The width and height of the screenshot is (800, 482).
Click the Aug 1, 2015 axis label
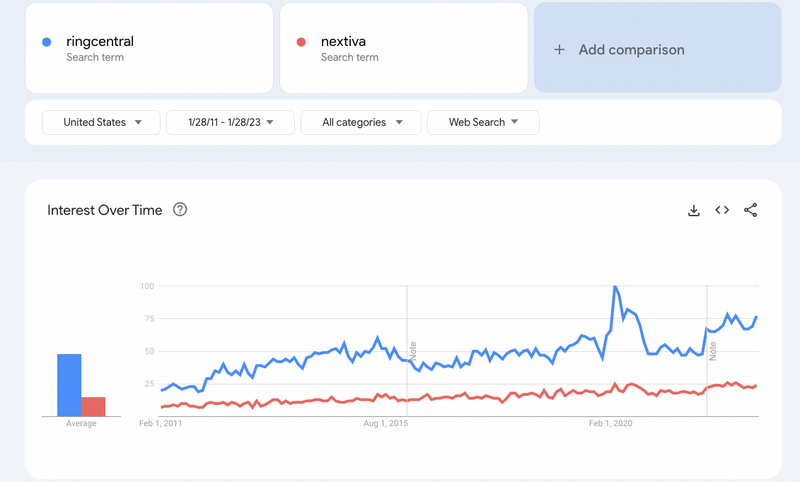point(386,423)
